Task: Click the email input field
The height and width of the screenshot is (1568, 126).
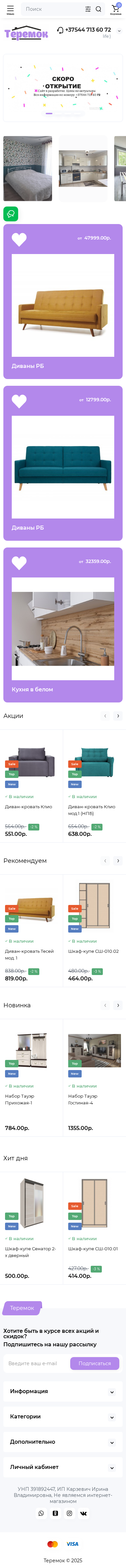Action: coord(37,1363)
